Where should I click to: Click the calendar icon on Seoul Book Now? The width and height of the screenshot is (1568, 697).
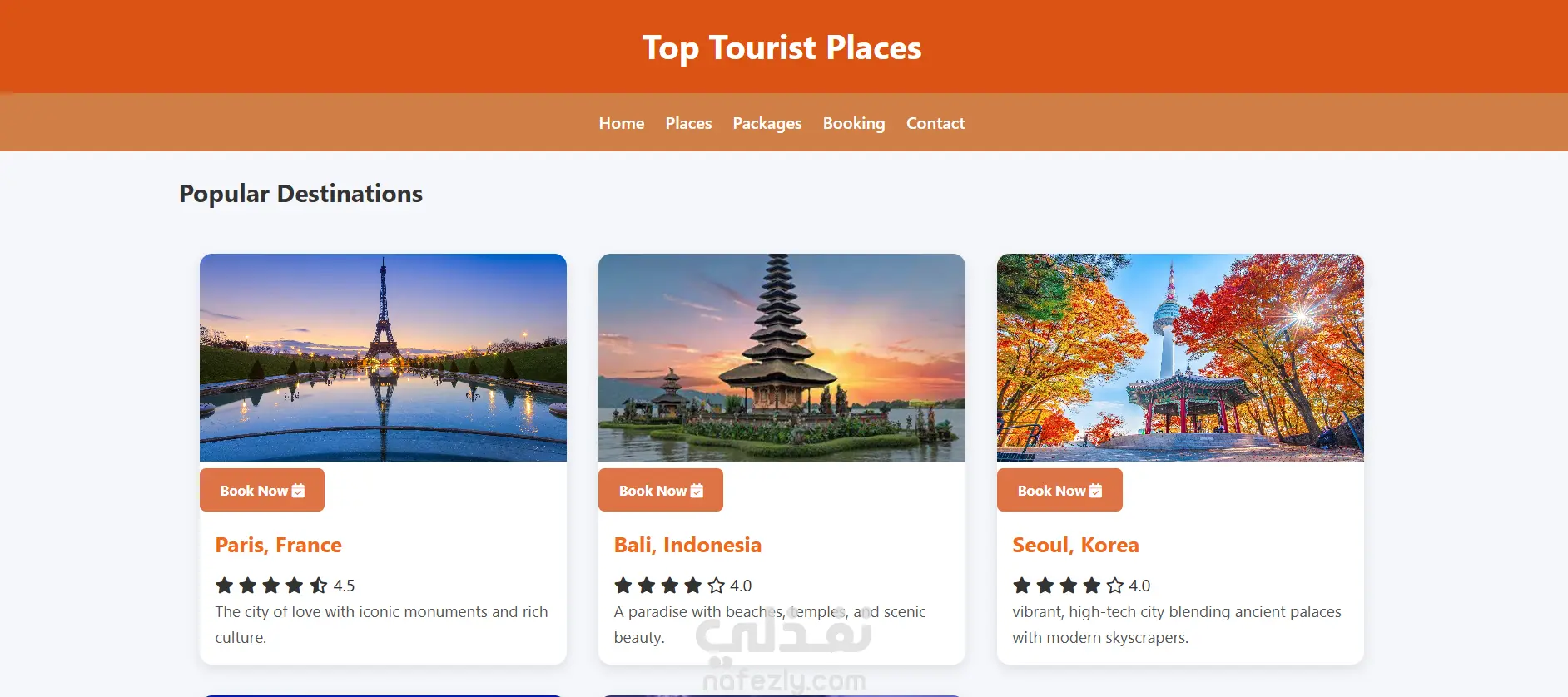pos(1095,491)
